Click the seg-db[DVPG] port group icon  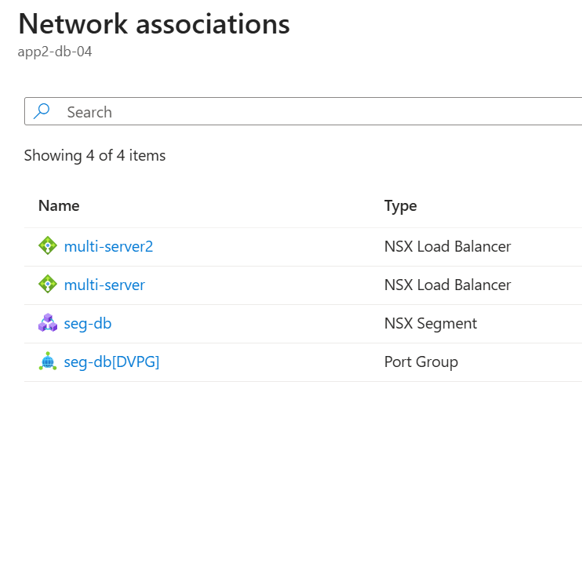tap(48, 361)
